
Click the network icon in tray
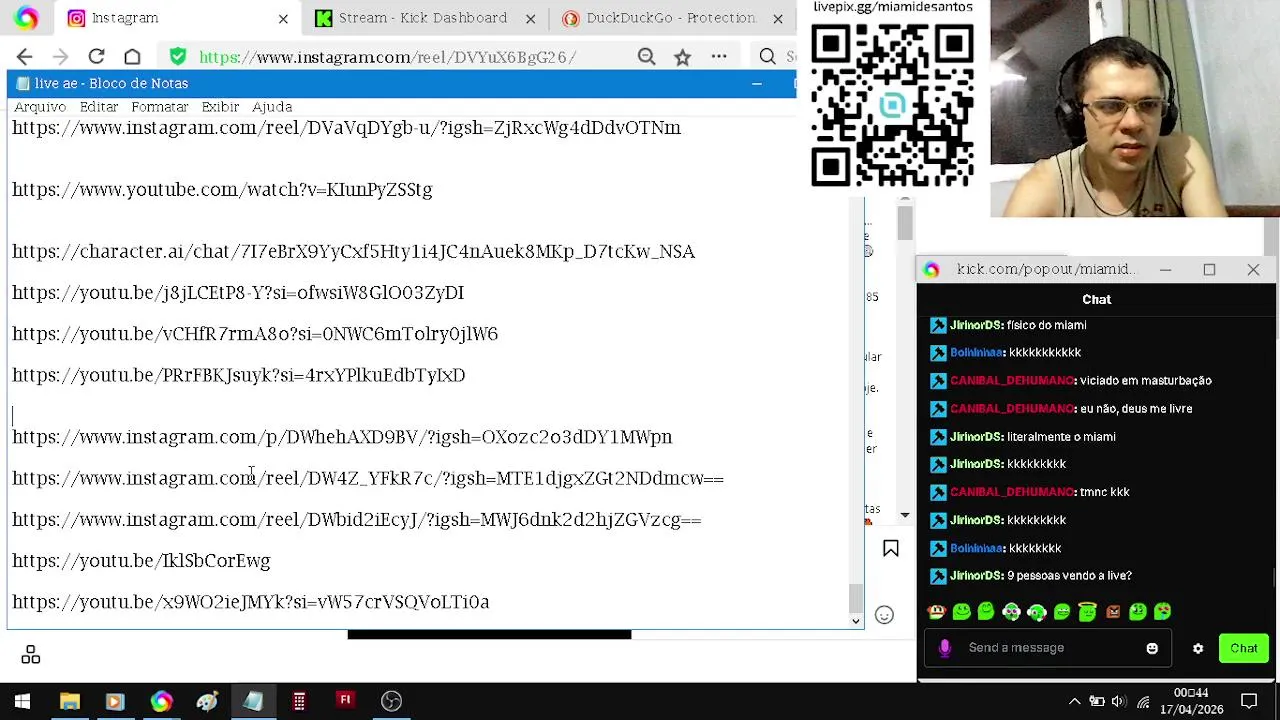[1143, 701]
